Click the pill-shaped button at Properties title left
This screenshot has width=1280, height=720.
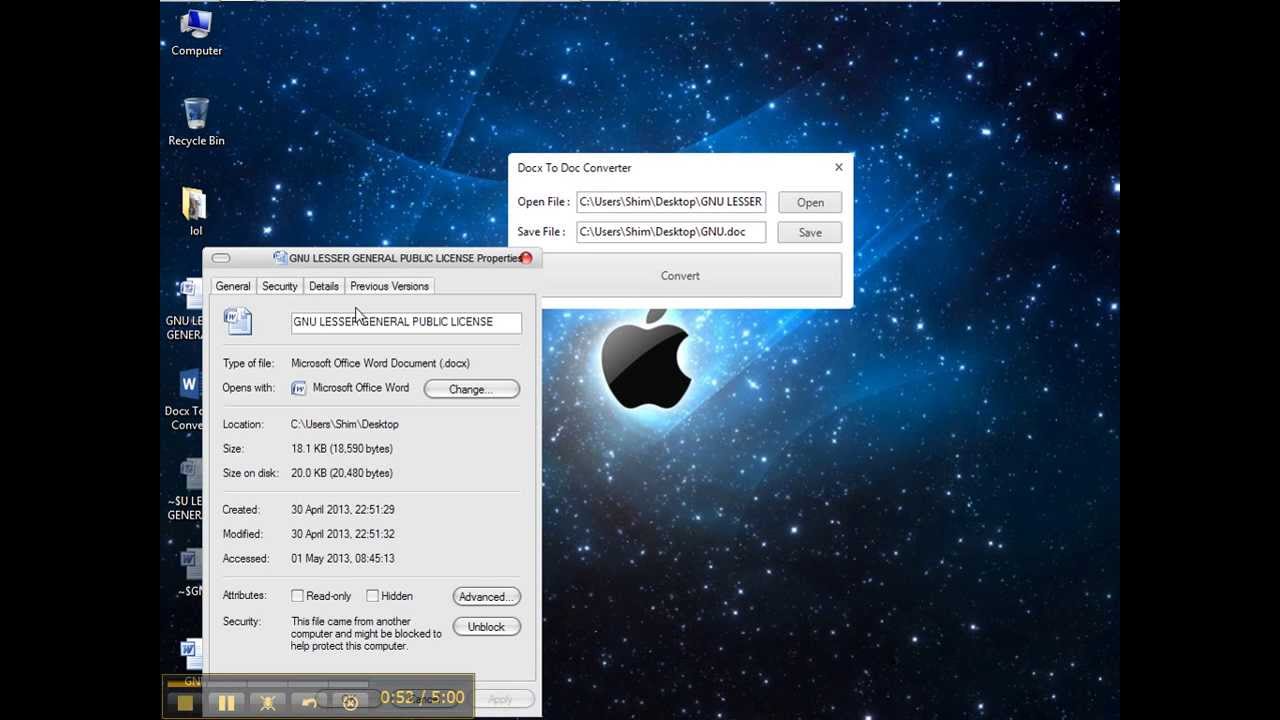[x=221, y=258]
